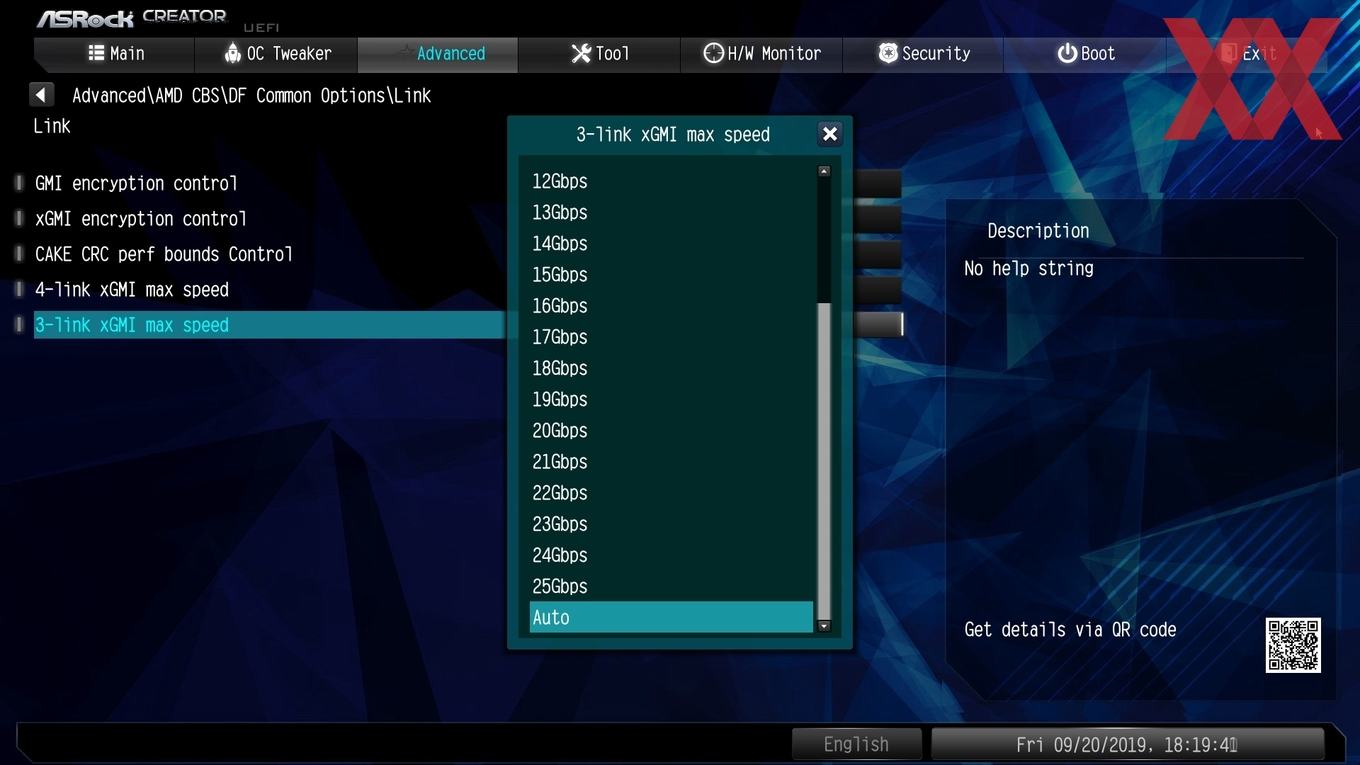Choose the 20Gbps entry

671,430
